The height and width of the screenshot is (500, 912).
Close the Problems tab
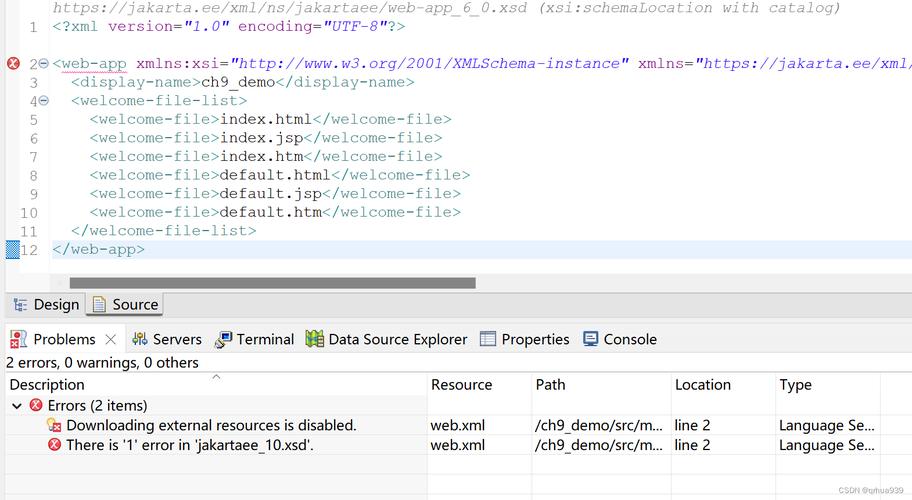coord(111,339)
